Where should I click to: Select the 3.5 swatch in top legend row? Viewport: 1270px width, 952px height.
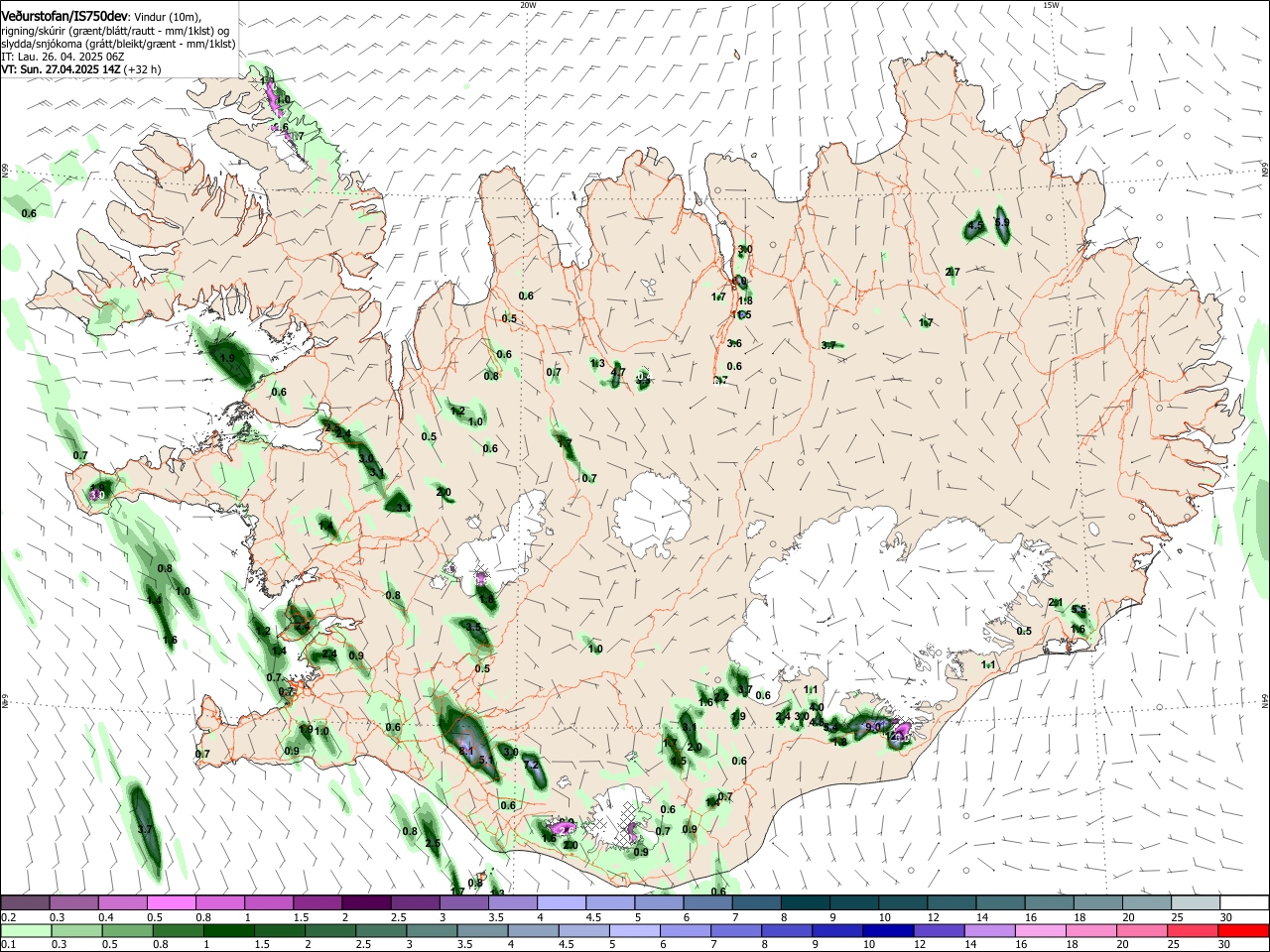[x=512, y=902]
